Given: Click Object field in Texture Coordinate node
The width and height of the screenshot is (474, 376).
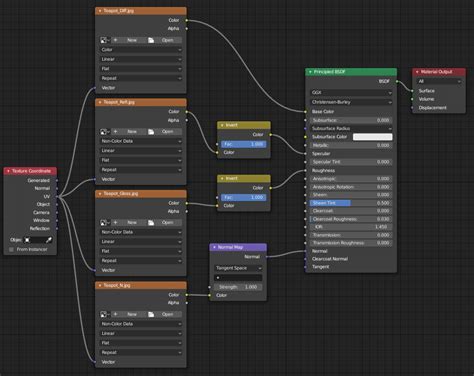Looking at the screenshot, I should [x=38, y=240].
